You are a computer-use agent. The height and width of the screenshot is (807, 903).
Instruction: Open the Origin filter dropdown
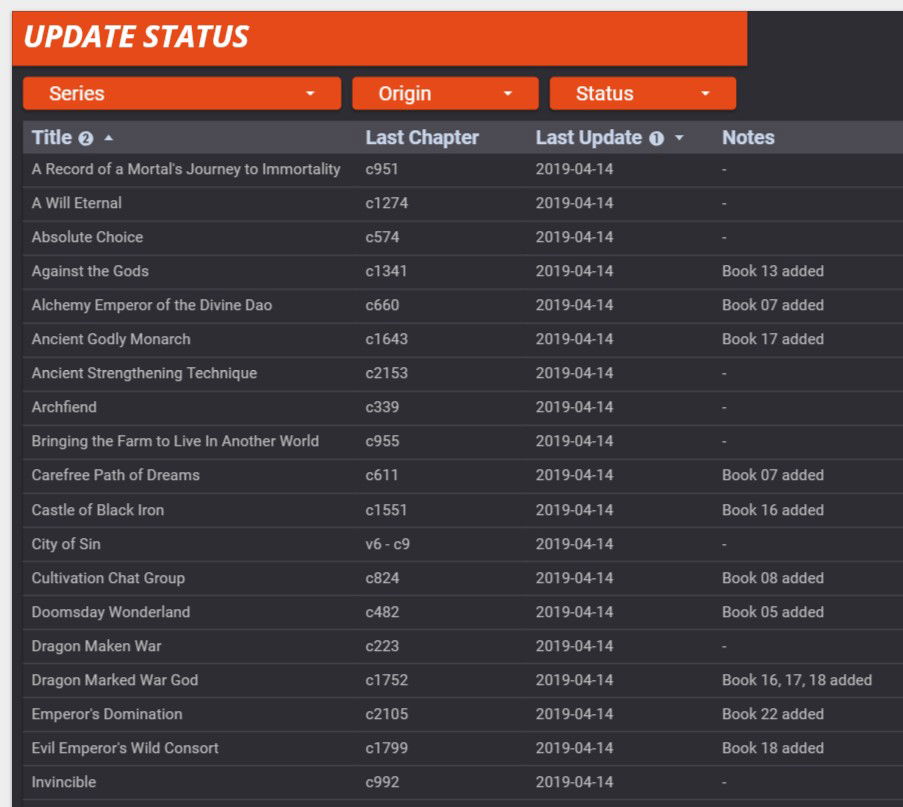[x=445, y=93]
